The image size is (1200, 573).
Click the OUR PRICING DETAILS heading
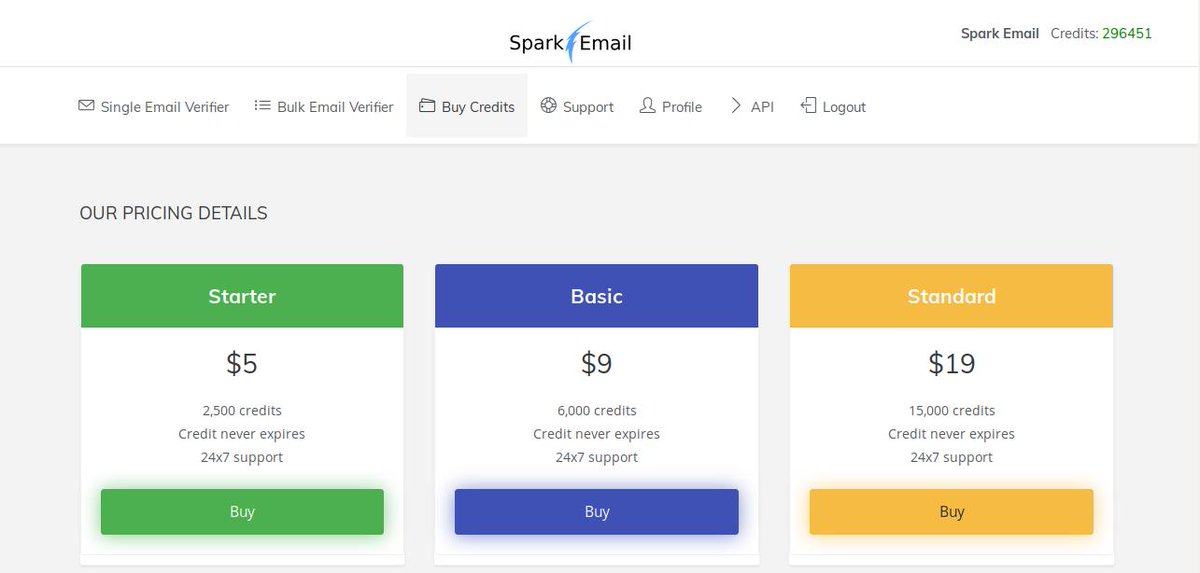pyautogui.click(x=174, y=213)
